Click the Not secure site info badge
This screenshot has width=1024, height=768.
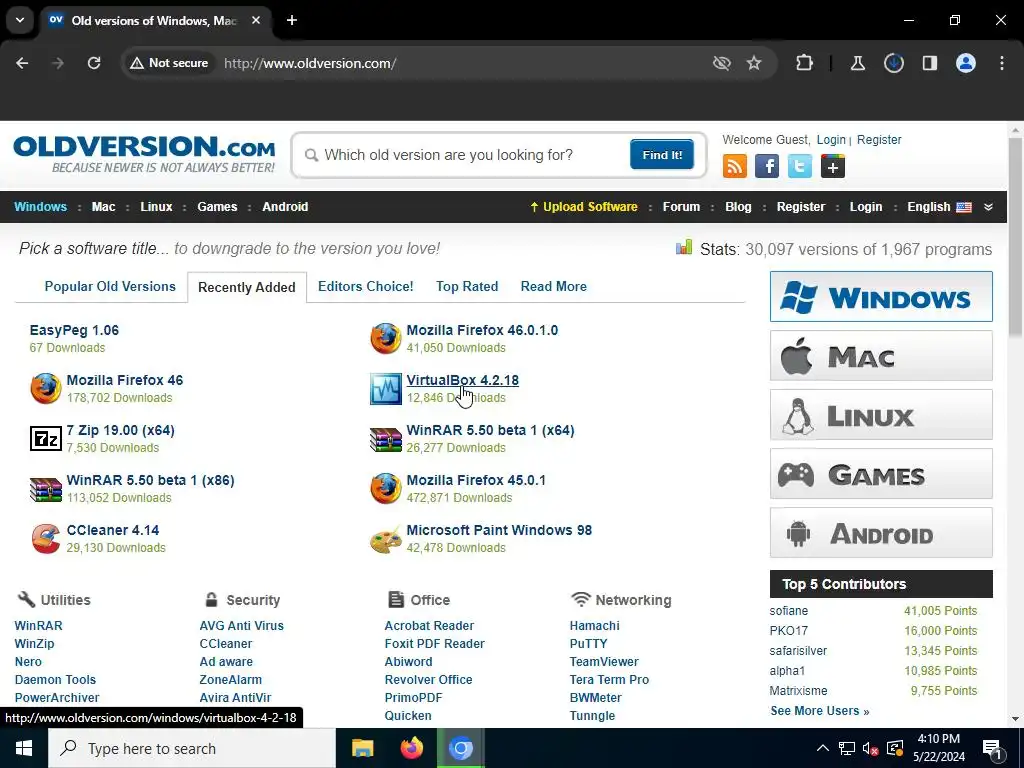click(x=169, y=63)
